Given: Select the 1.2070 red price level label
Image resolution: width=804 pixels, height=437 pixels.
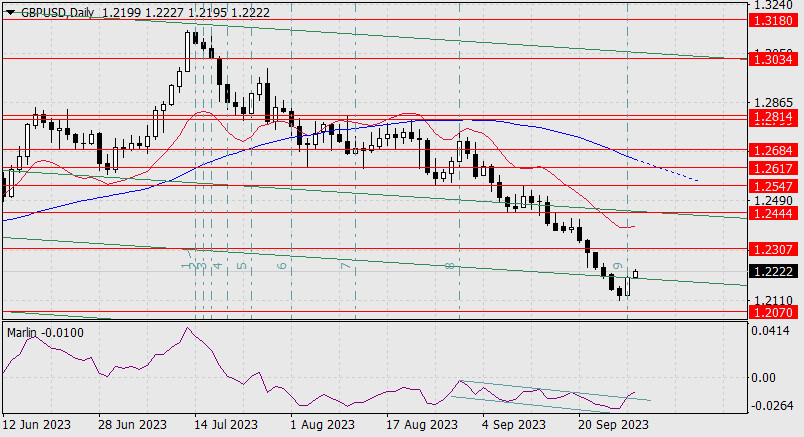Looking at the screenshot, I should click(x=773, y=312).
